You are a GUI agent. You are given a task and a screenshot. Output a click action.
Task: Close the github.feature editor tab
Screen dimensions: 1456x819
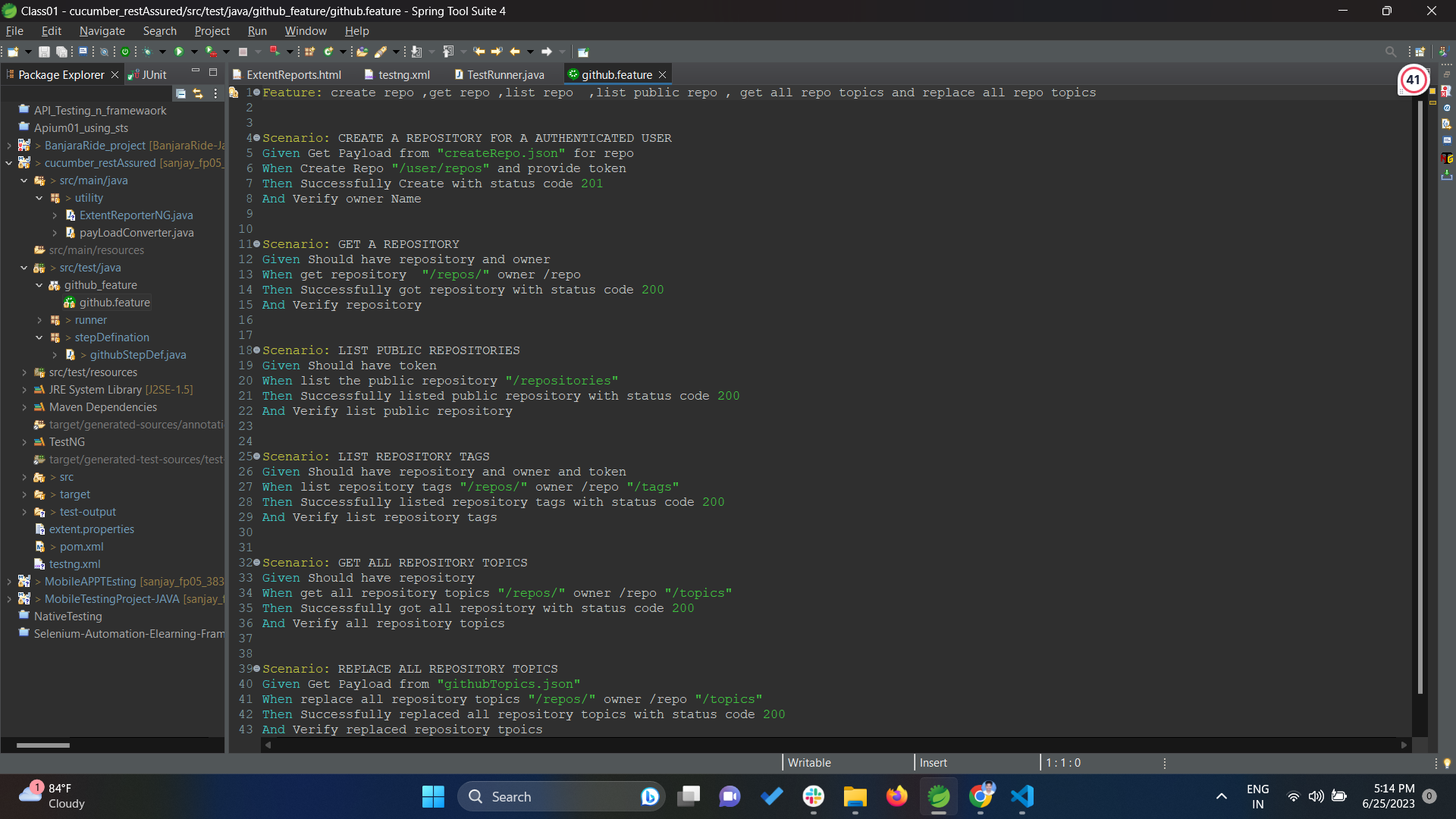[662, 74]
